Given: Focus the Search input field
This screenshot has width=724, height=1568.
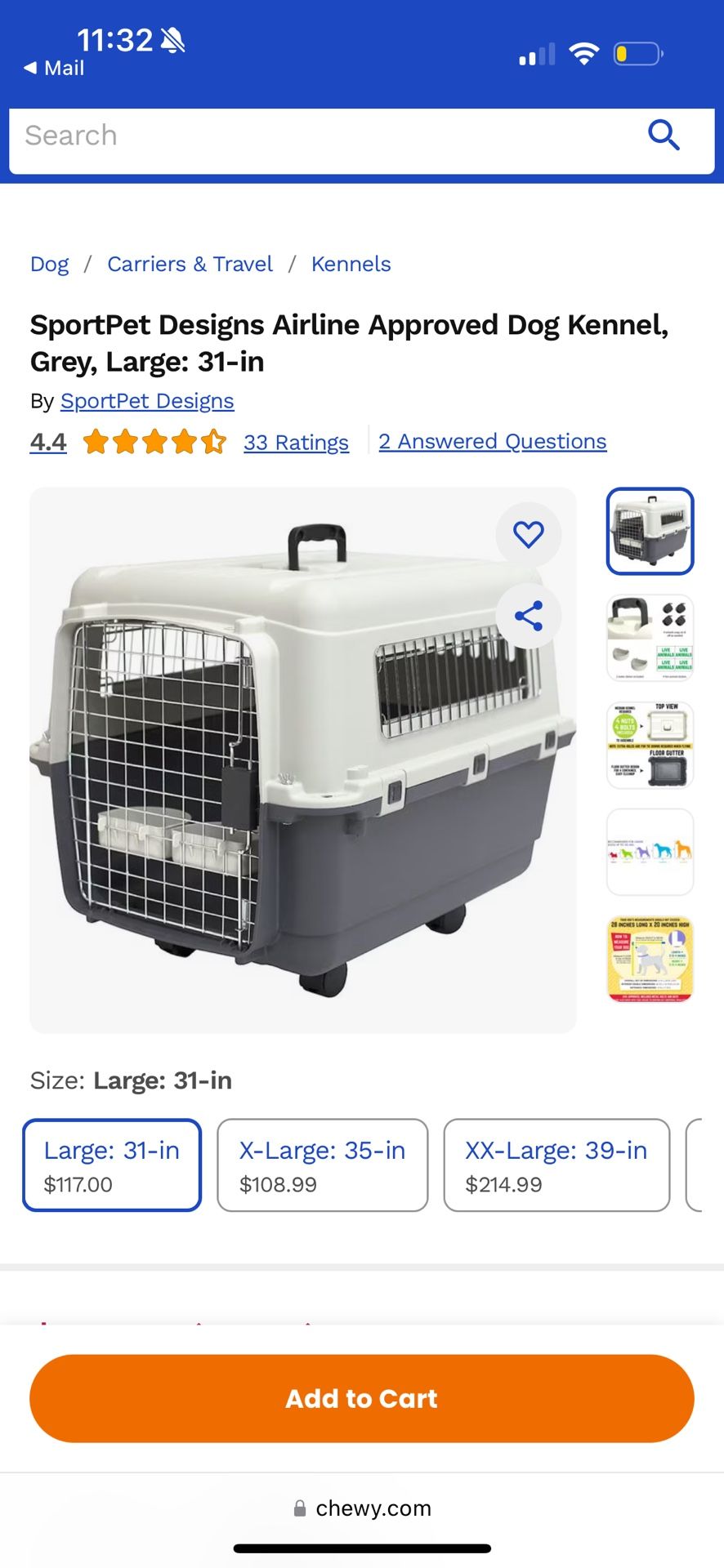Looking at the screenshot, I should coord(327,136).
